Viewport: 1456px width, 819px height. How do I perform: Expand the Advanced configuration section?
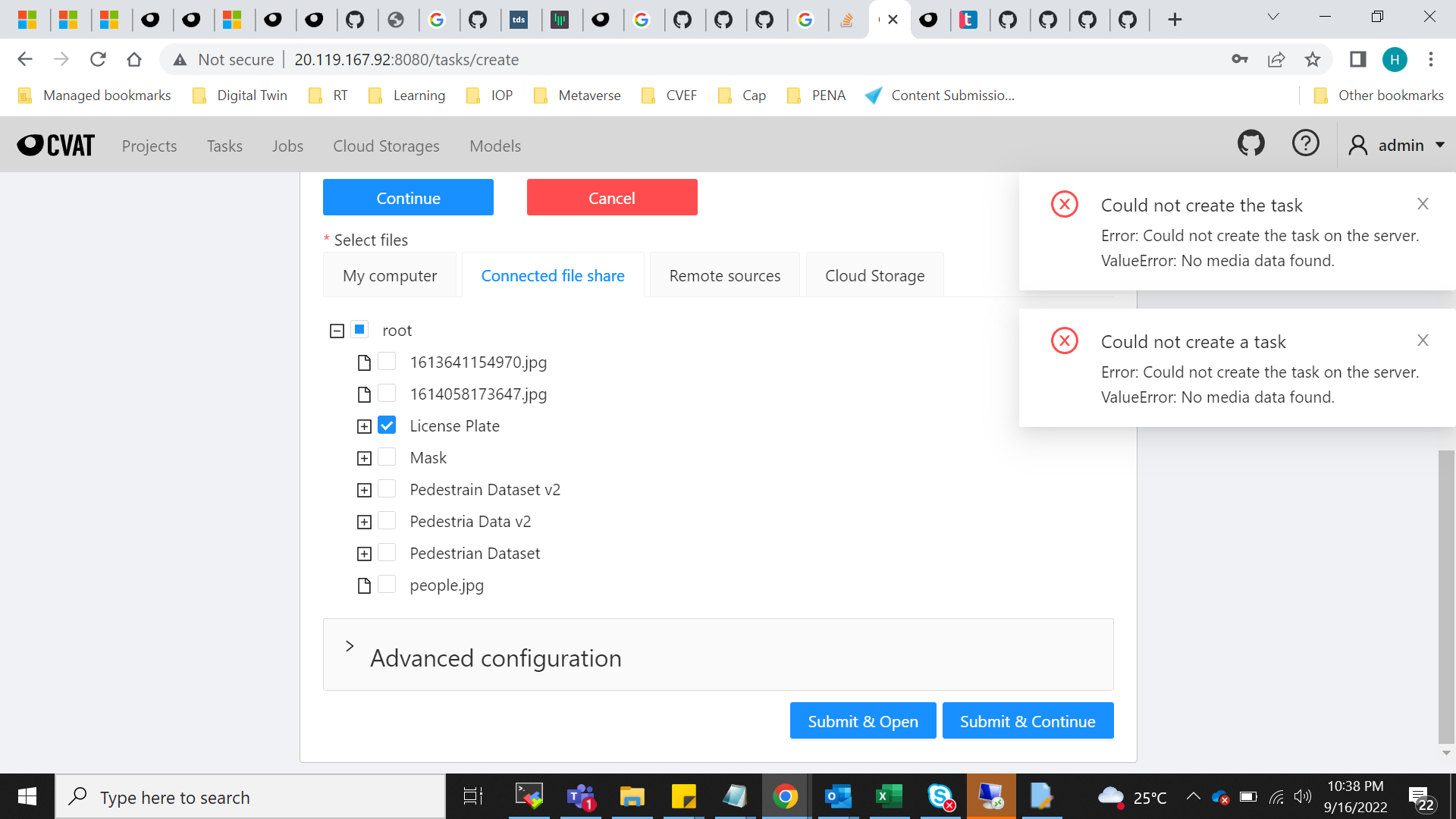pos(350,646)
